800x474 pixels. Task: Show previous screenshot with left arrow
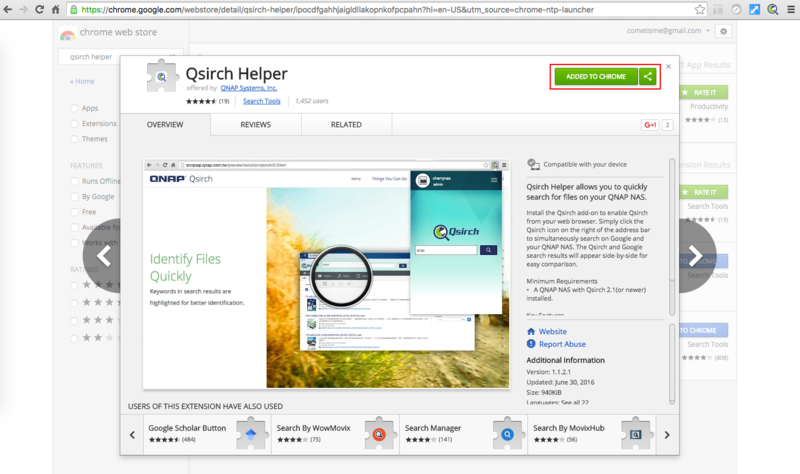click(104, 256)
